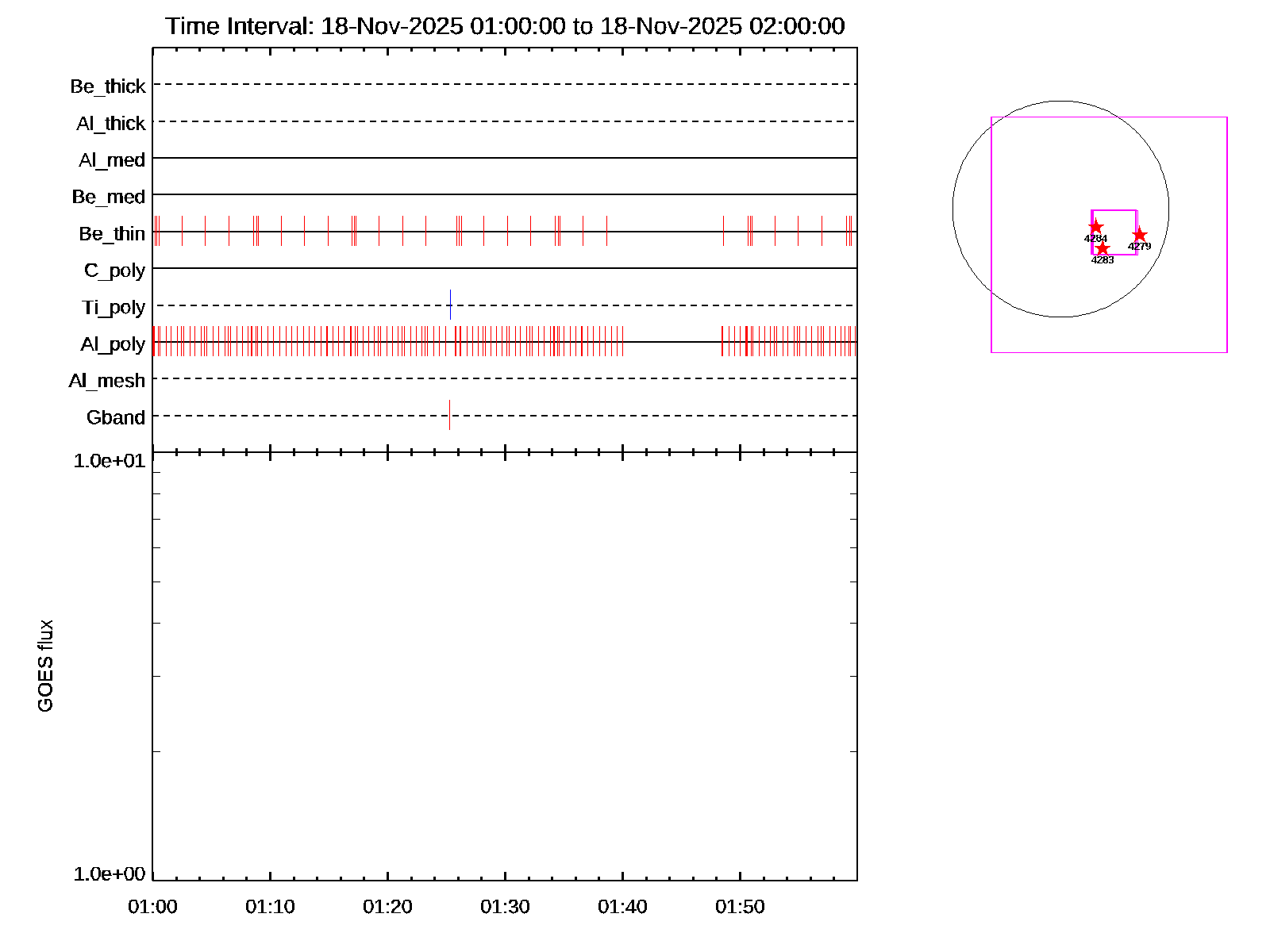Click the black Ti_poly tick mark near 01:25
1270x952 pixels.
[450, 305]
